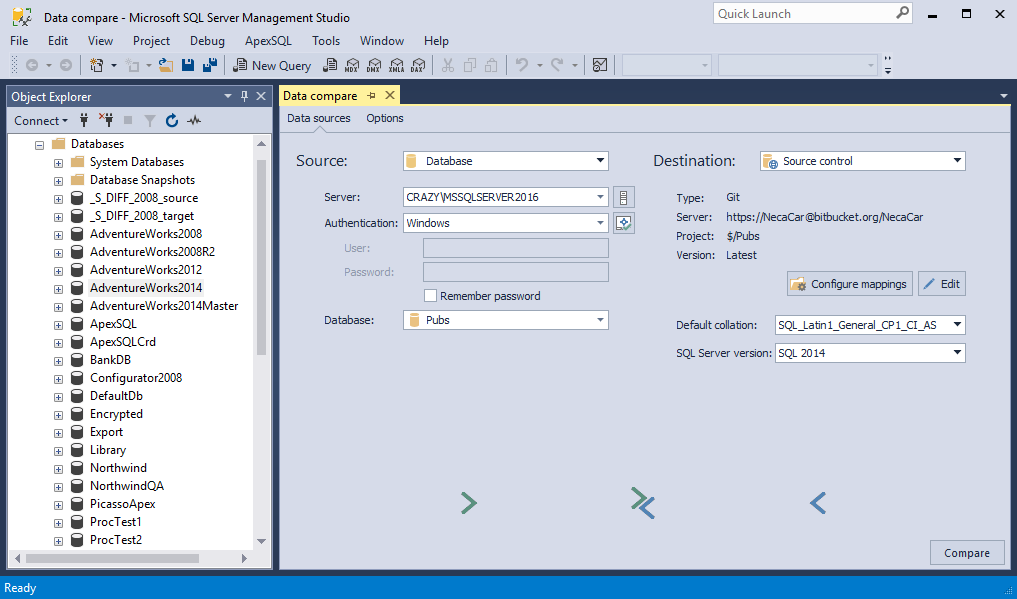Click the pin icon on Data compare tab
The width and height of the screenshot is (1017, 599).
[372, 95]
